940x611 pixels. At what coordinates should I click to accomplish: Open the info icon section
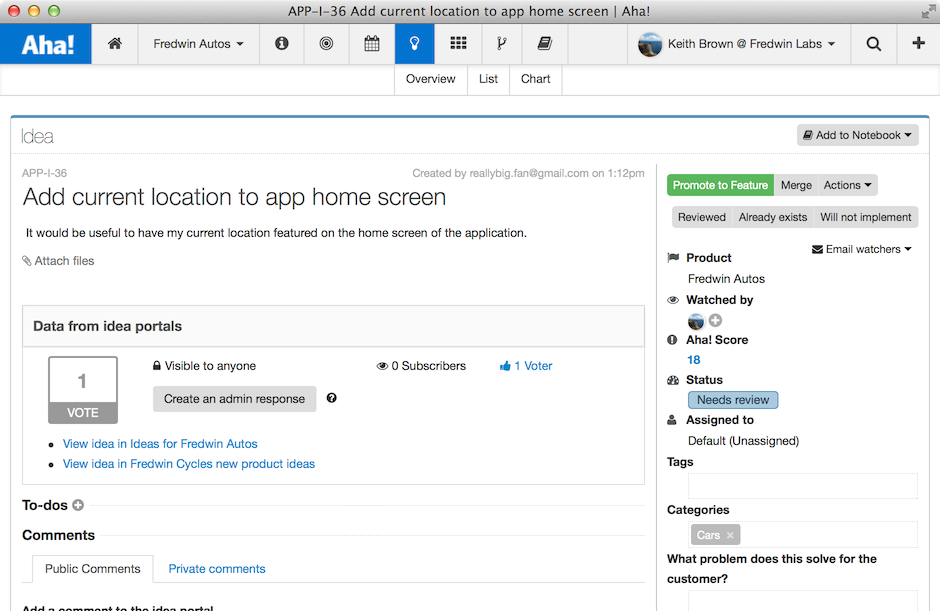pyautogui.click(x=282, y=43)
